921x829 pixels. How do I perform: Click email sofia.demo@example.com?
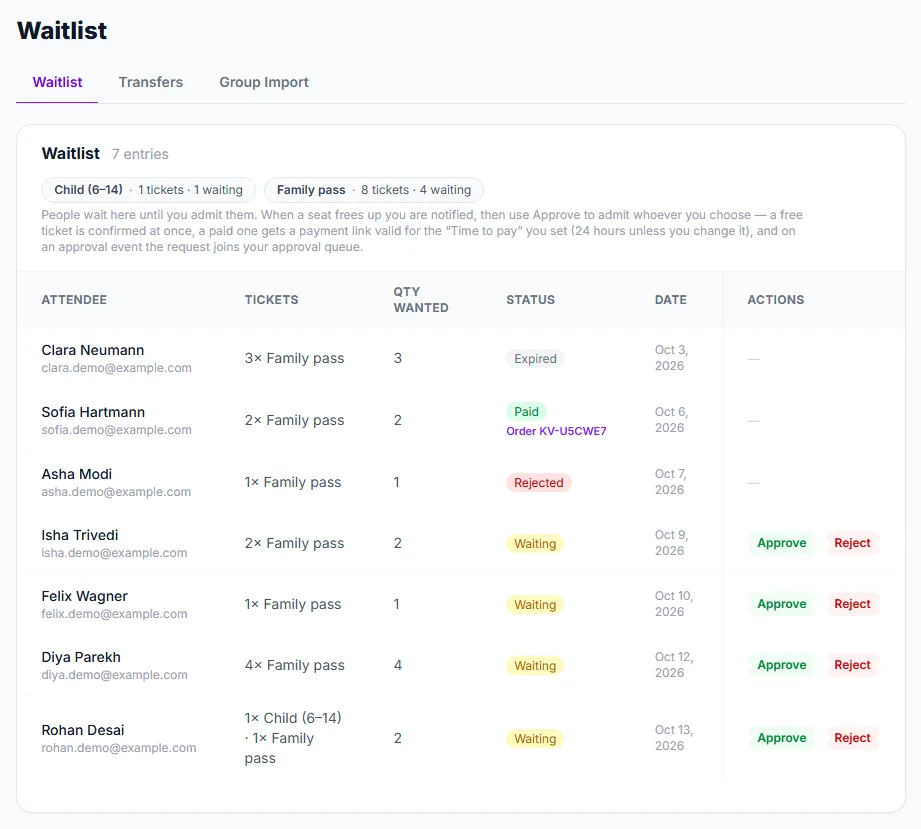[x=116, y=430]
